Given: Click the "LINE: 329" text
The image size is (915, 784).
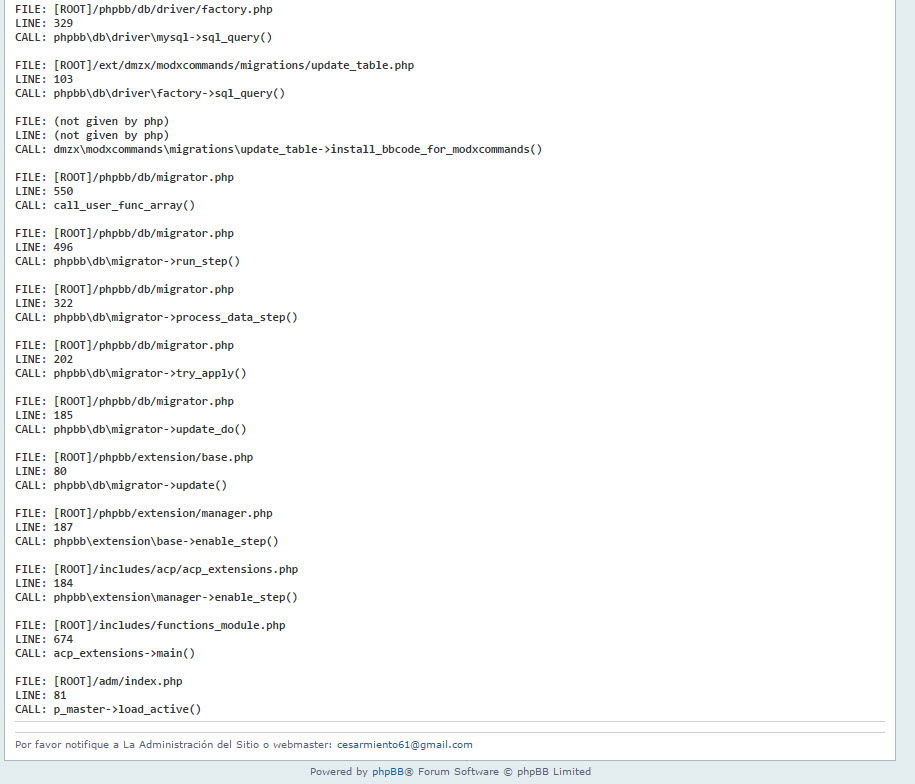Looking at the screenshot, I should pos(44,23).
